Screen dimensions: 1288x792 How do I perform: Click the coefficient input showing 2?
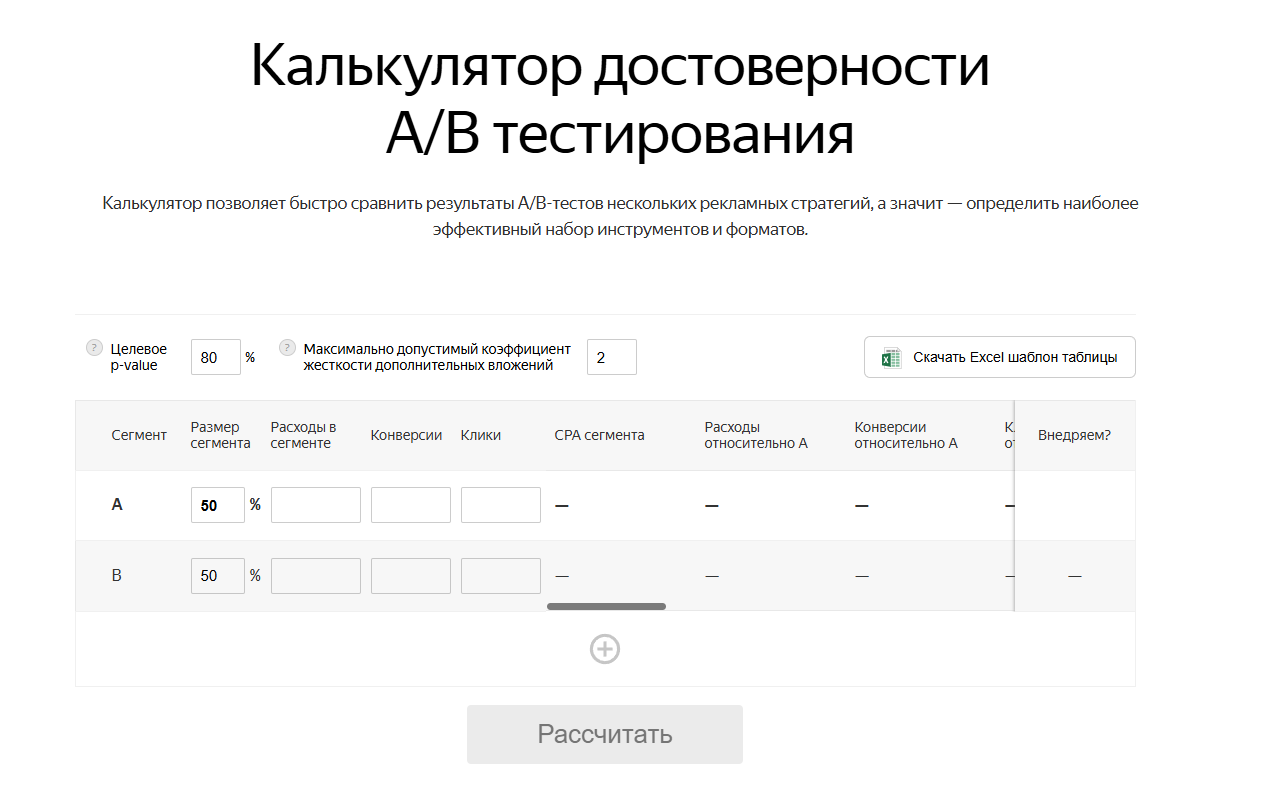click(x=611, y=356)
